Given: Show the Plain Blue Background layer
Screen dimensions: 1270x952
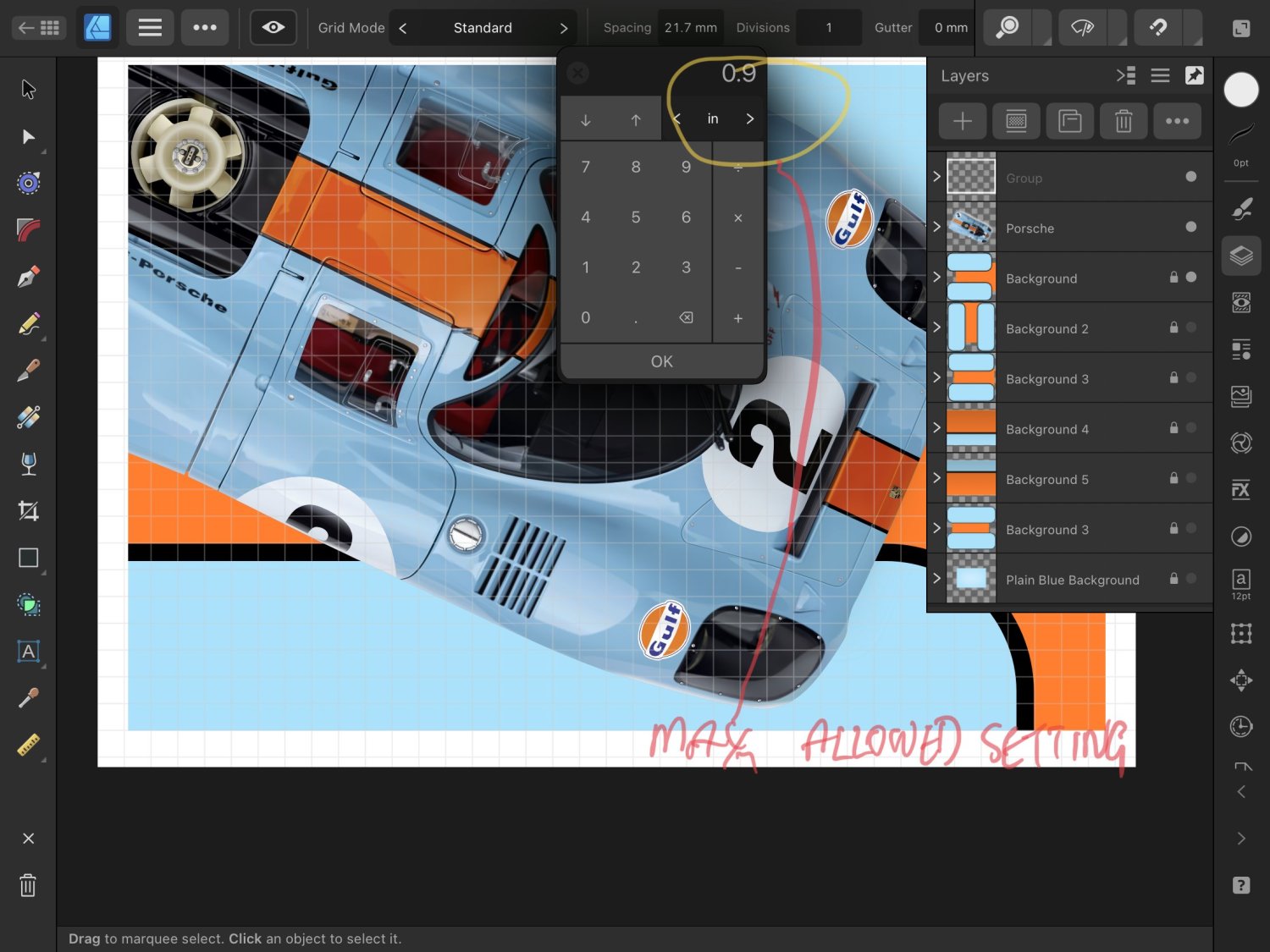Looking at the screenshot, I should click(1190, 580).
